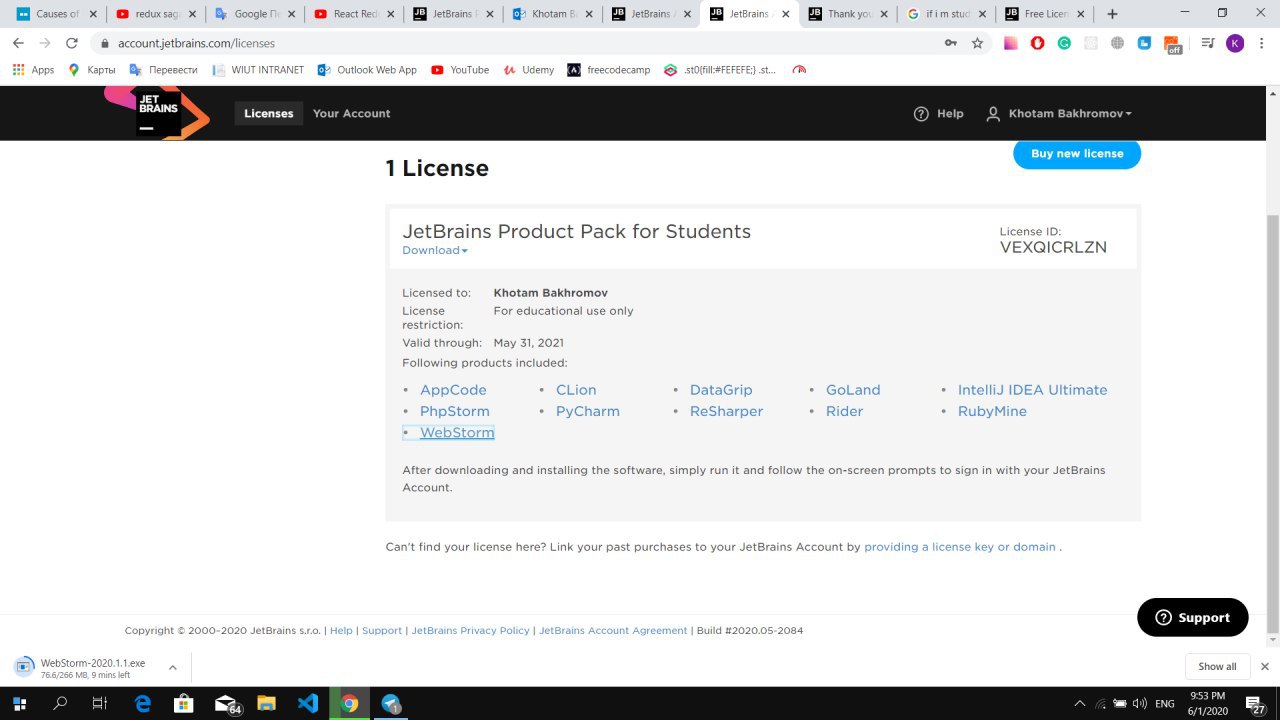Click the red ad blocker extension icon

[1038, 43]
